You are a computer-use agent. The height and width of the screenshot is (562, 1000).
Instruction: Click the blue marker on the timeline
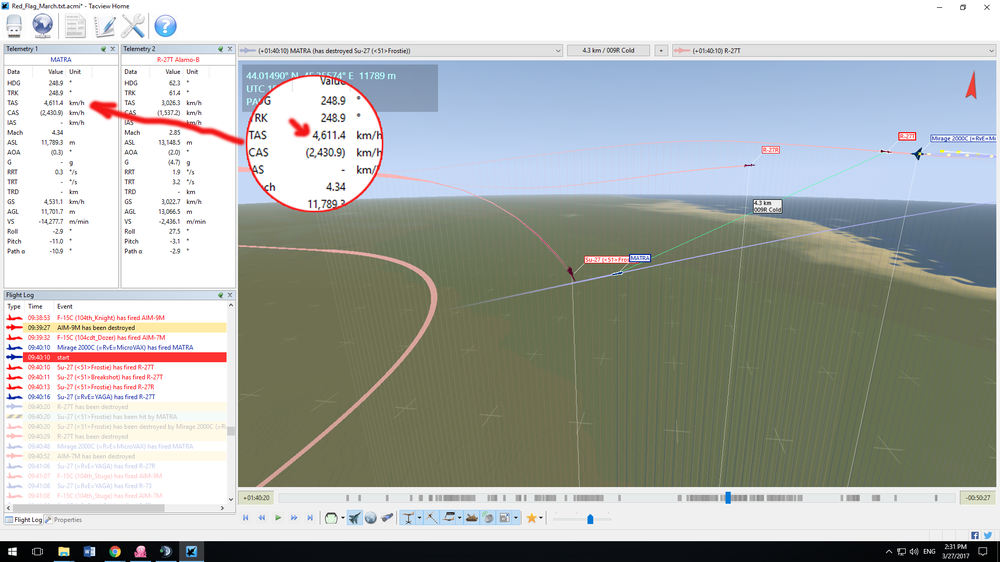click(x=728, y=498)
